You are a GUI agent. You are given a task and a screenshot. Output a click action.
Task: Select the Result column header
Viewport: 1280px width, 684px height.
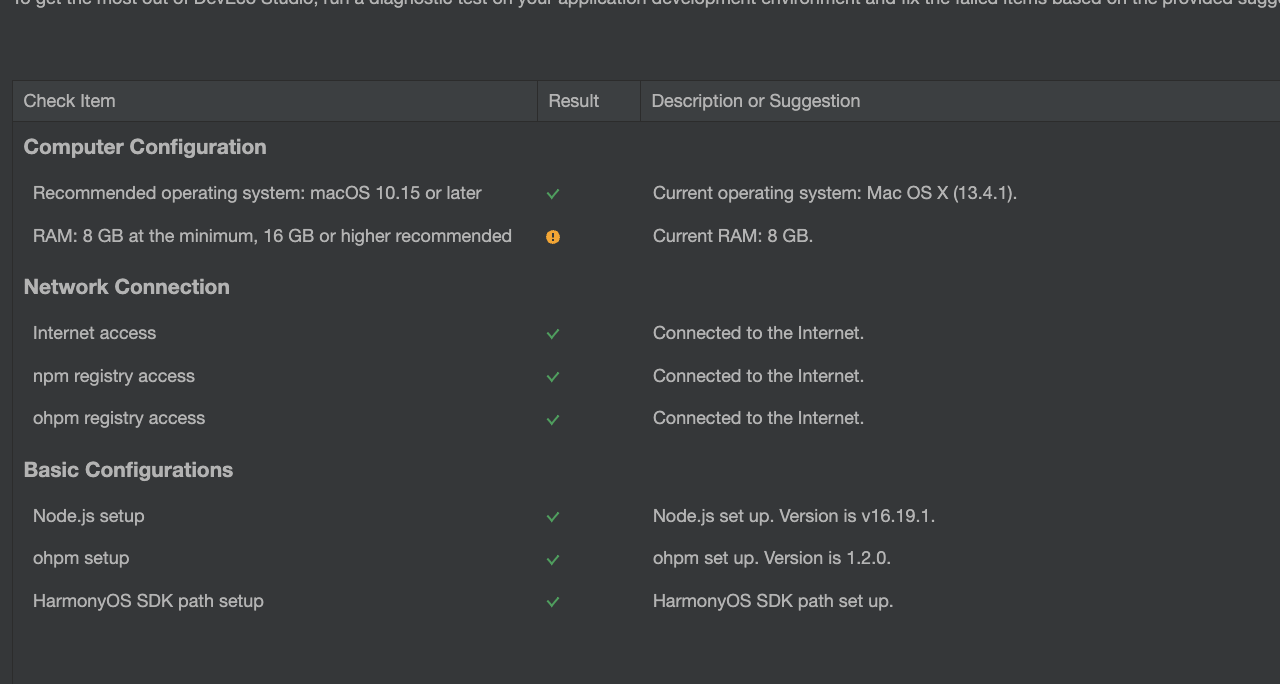(589, 101)
